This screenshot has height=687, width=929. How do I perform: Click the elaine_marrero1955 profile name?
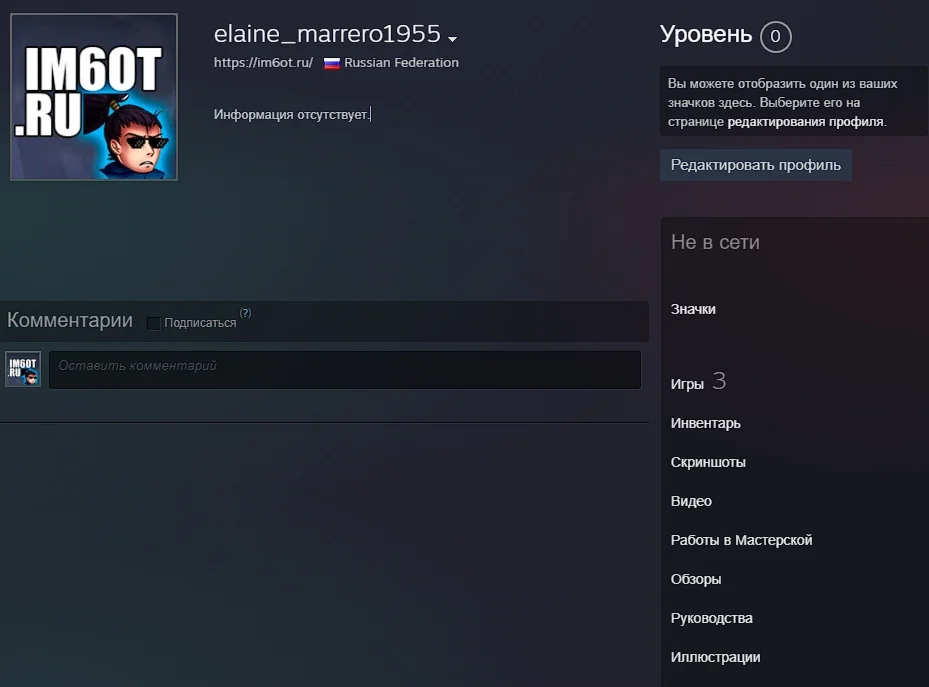[x=327, y=34]
